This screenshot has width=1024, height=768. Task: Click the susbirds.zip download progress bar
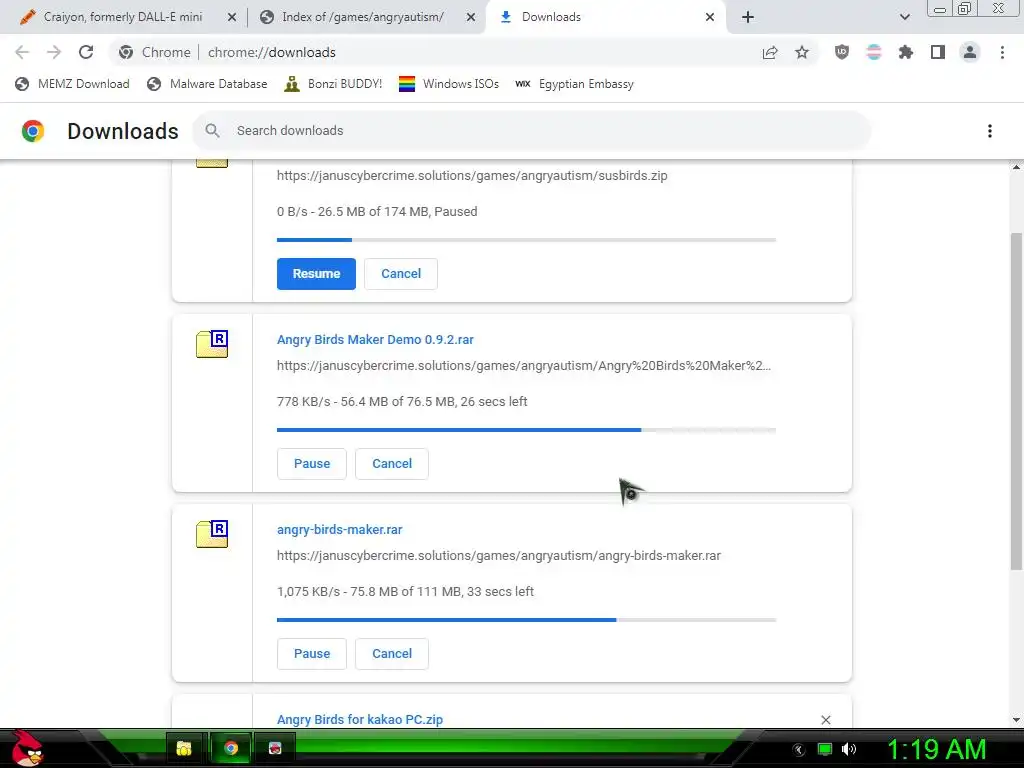click(x=526, y=240)
